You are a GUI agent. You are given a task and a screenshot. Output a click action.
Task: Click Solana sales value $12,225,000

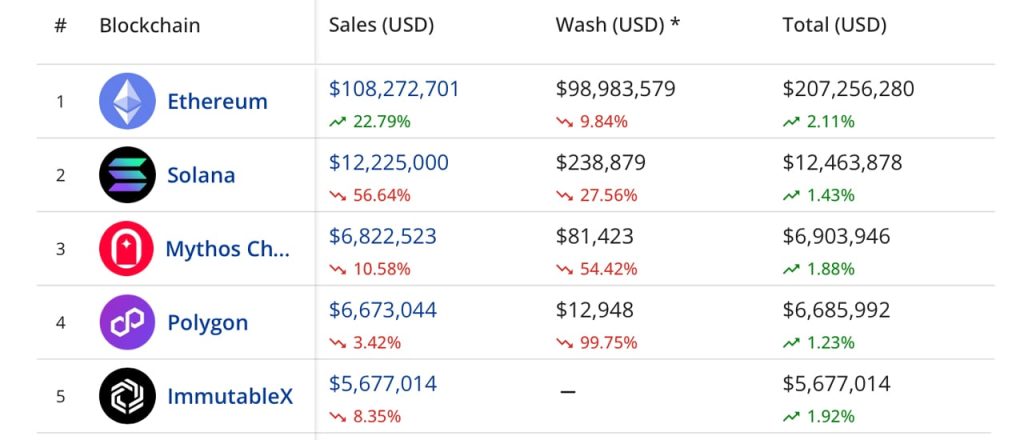[x=388, y=162]
